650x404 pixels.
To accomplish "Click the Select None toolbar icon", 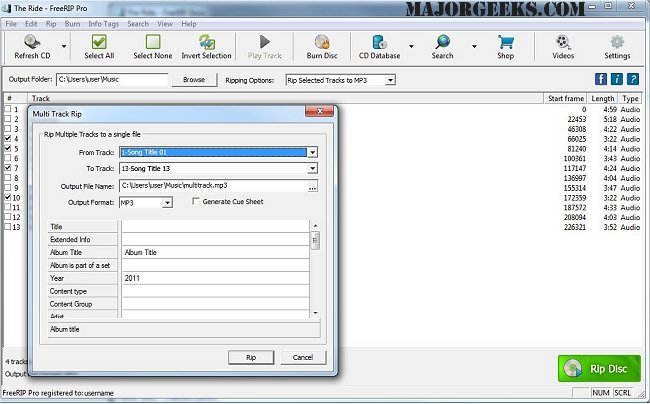I will (153, 42).
